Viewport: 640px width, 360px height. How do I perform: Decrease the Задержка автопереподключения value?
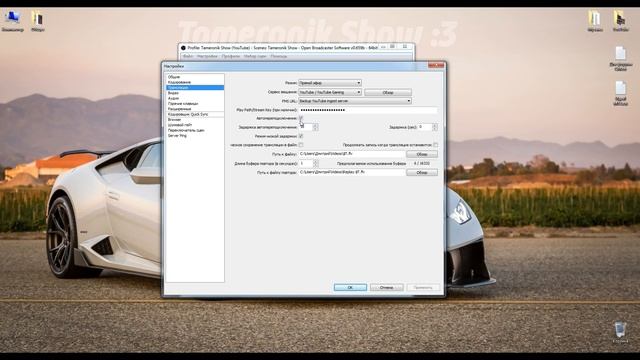315,129
